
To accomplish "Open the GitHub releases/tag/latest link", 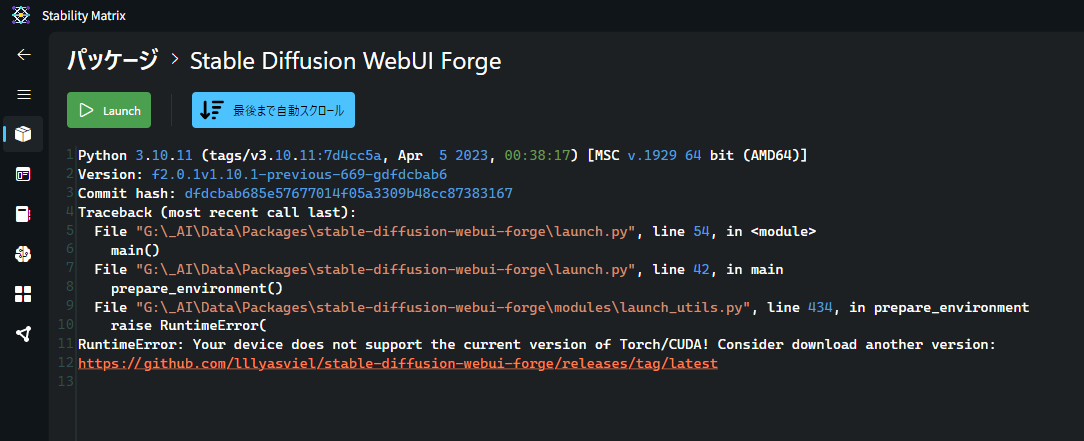I will [x=398, y=363].
